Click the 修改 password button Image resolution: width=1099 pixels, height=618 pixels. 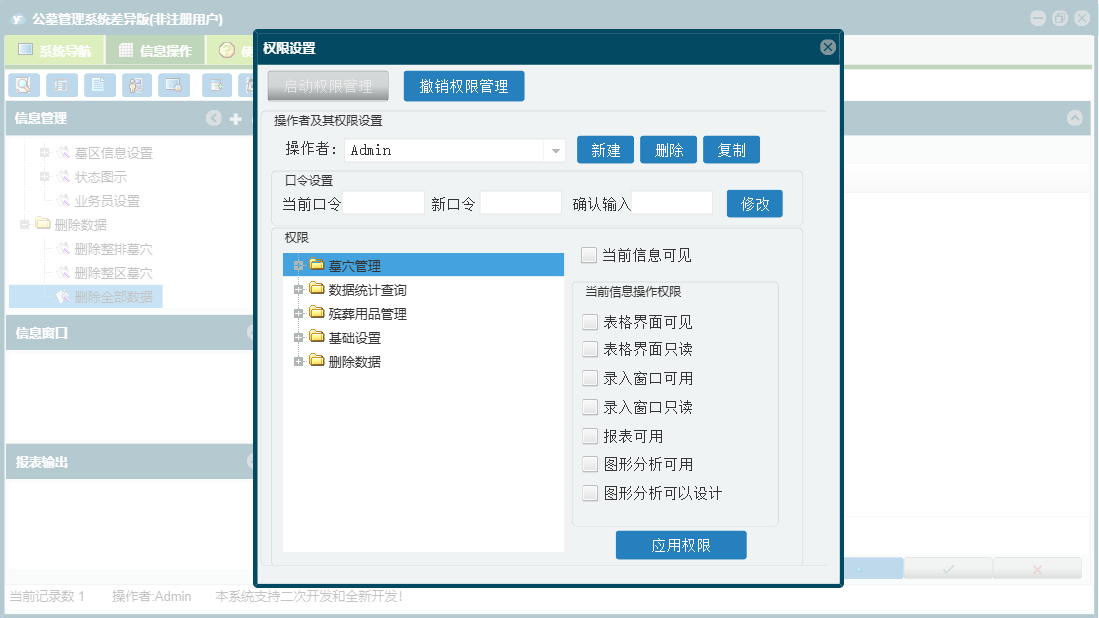coord(755,204)
